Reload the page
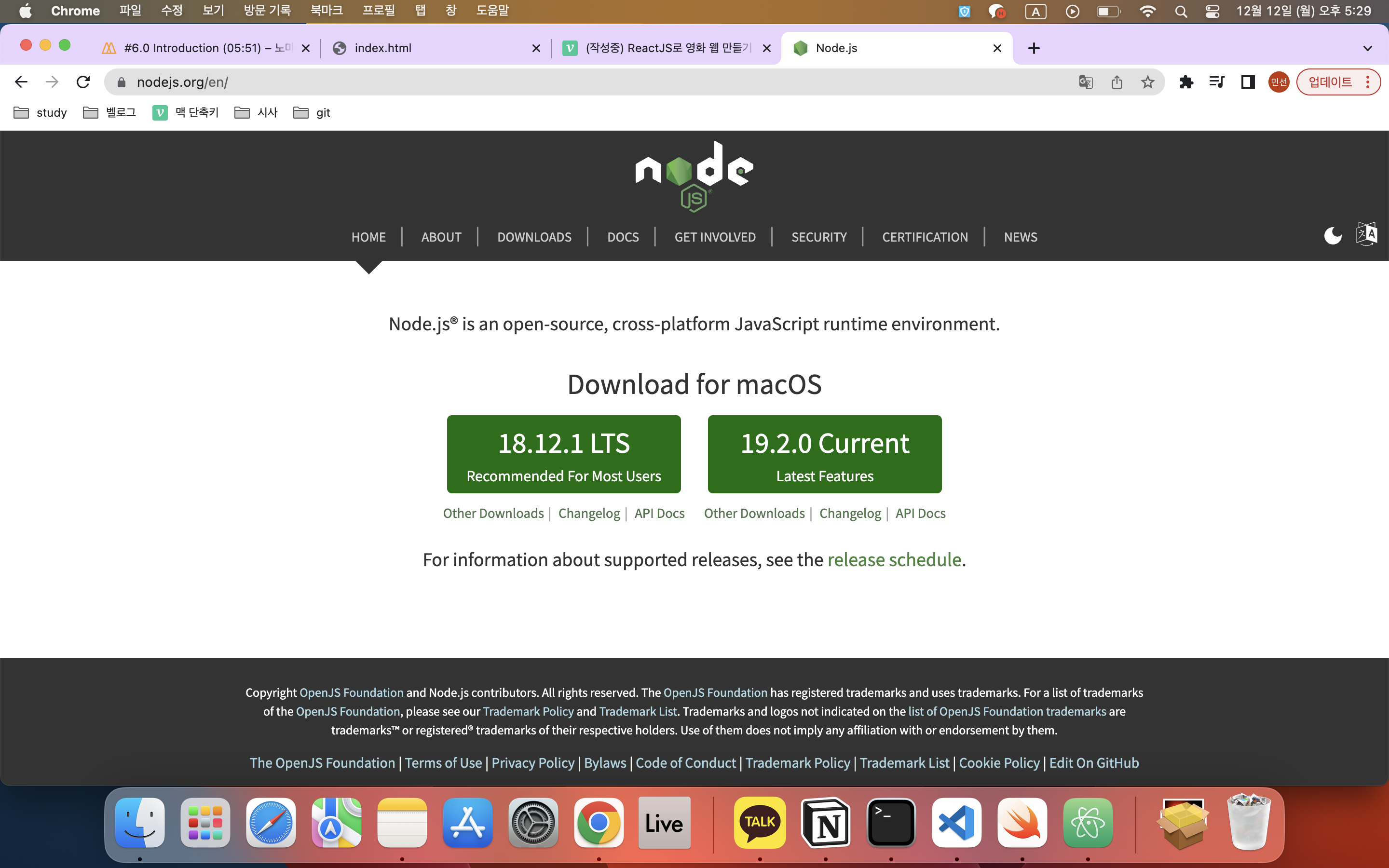The image size is (1389, 868). click(x=83, y=82)
